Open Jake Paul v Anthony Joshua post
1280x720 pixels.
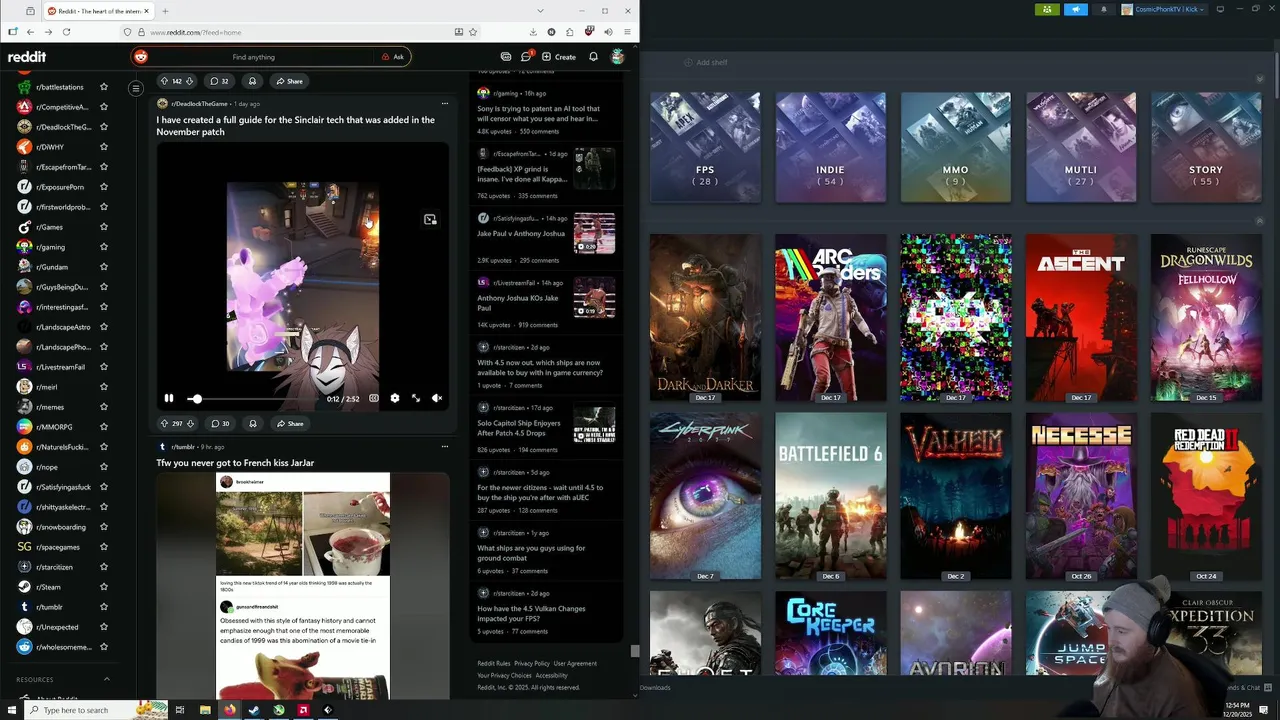[521, 233]
